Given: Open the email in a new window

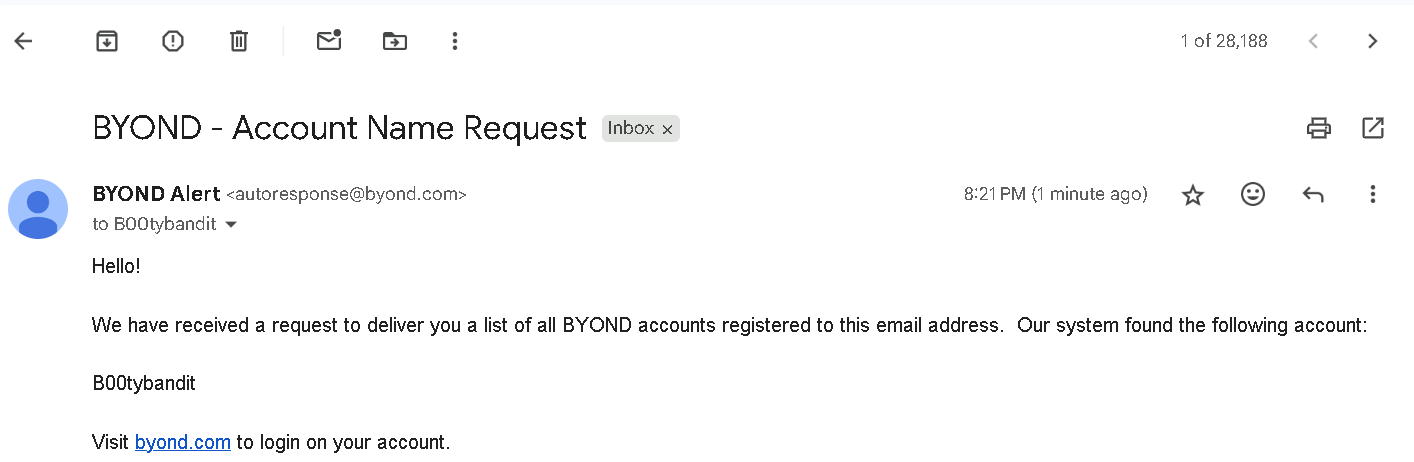Looking at the screenshot, I should point(1373,128).
